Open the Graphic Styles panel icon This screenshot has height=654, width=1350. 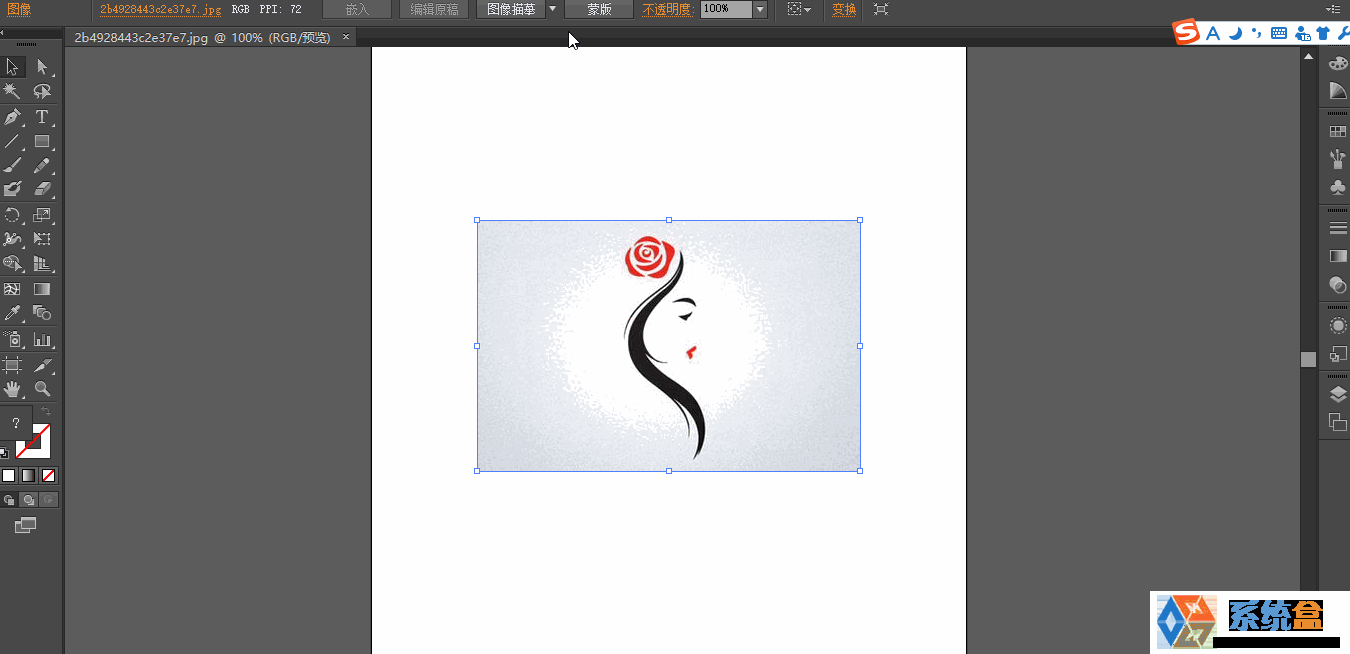[x=1338, y=353]
